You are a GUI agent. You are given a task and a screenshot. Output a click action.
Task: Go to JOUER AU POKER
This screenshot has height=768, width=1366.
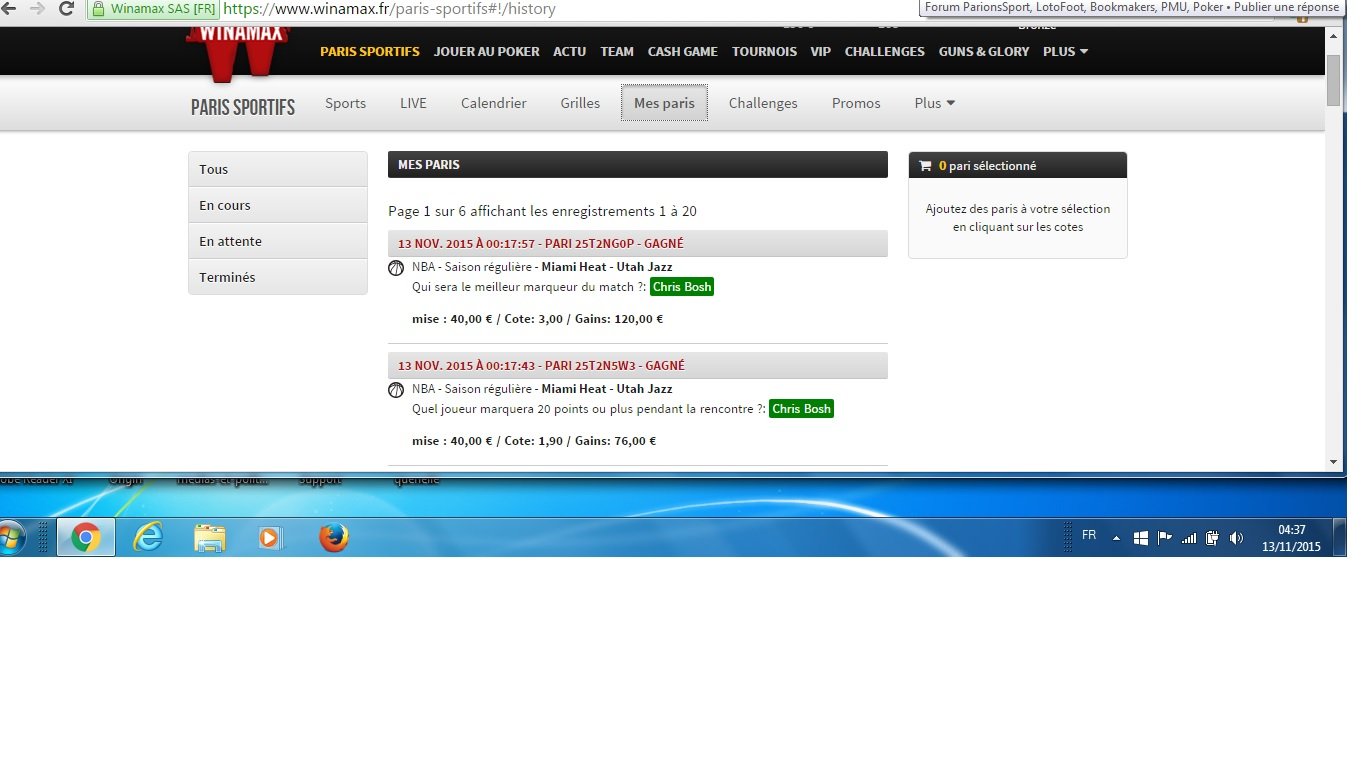486,51
